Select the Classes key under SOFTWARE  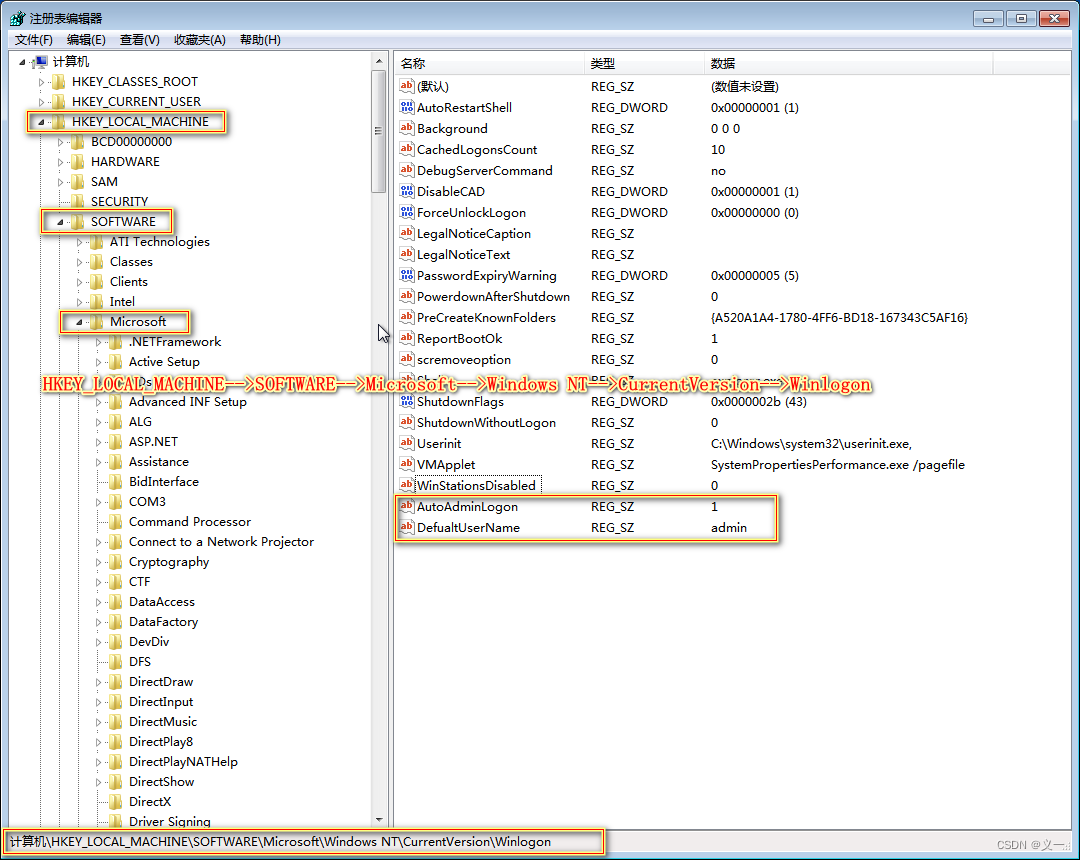[131, 262]
